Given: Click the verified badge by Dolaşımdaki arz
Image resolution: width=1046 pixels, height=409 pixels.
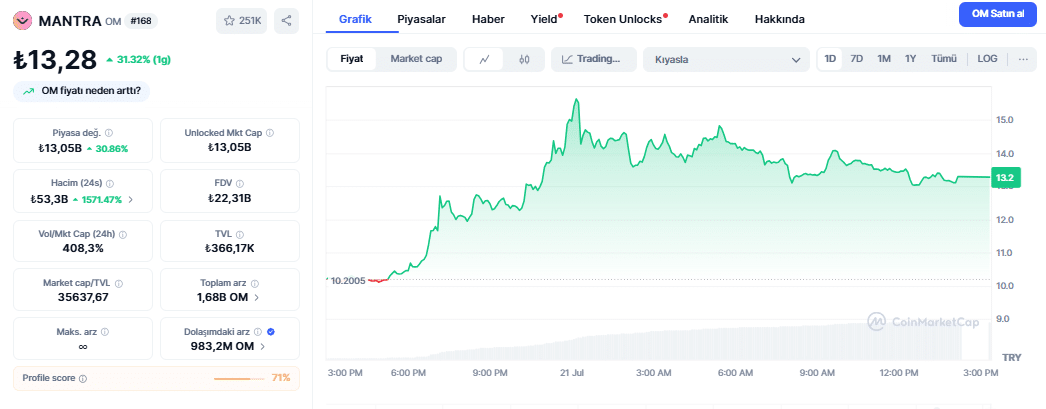Looking at the screenshot, I should click(270, 332).
